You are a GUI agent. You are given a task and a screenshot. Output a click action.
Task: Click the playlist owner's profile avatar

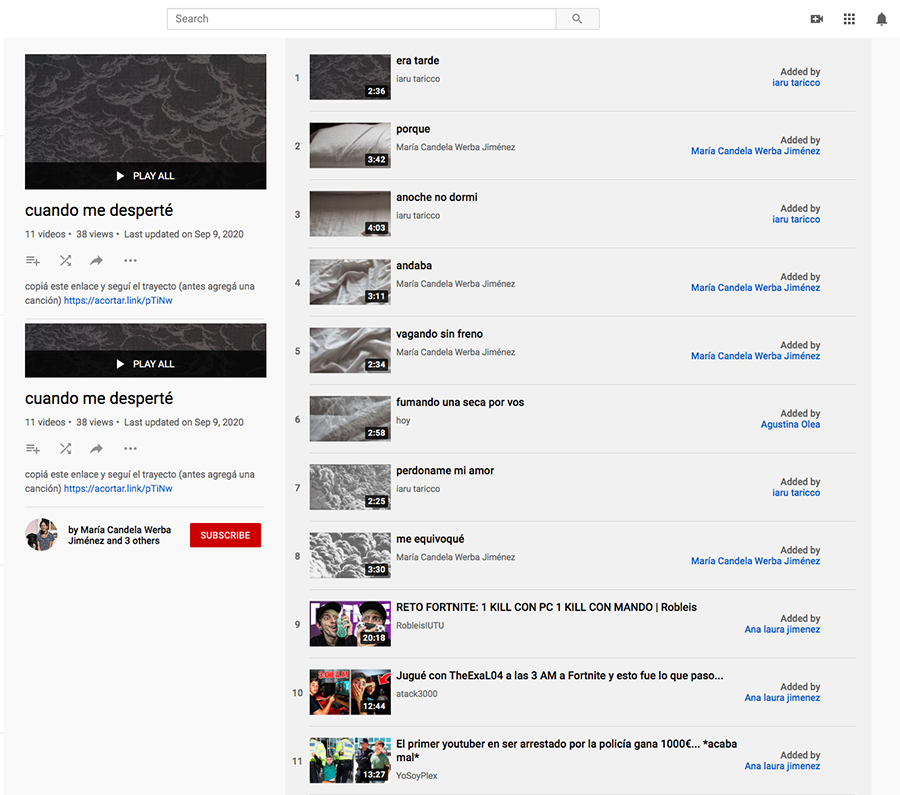point(41,534)
